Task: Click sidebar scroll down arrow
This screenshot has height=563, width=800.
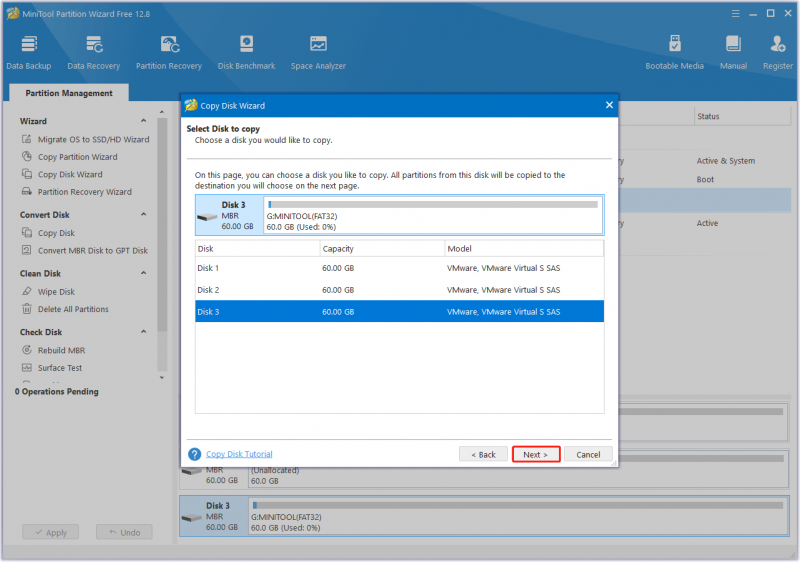Action: 162,378
